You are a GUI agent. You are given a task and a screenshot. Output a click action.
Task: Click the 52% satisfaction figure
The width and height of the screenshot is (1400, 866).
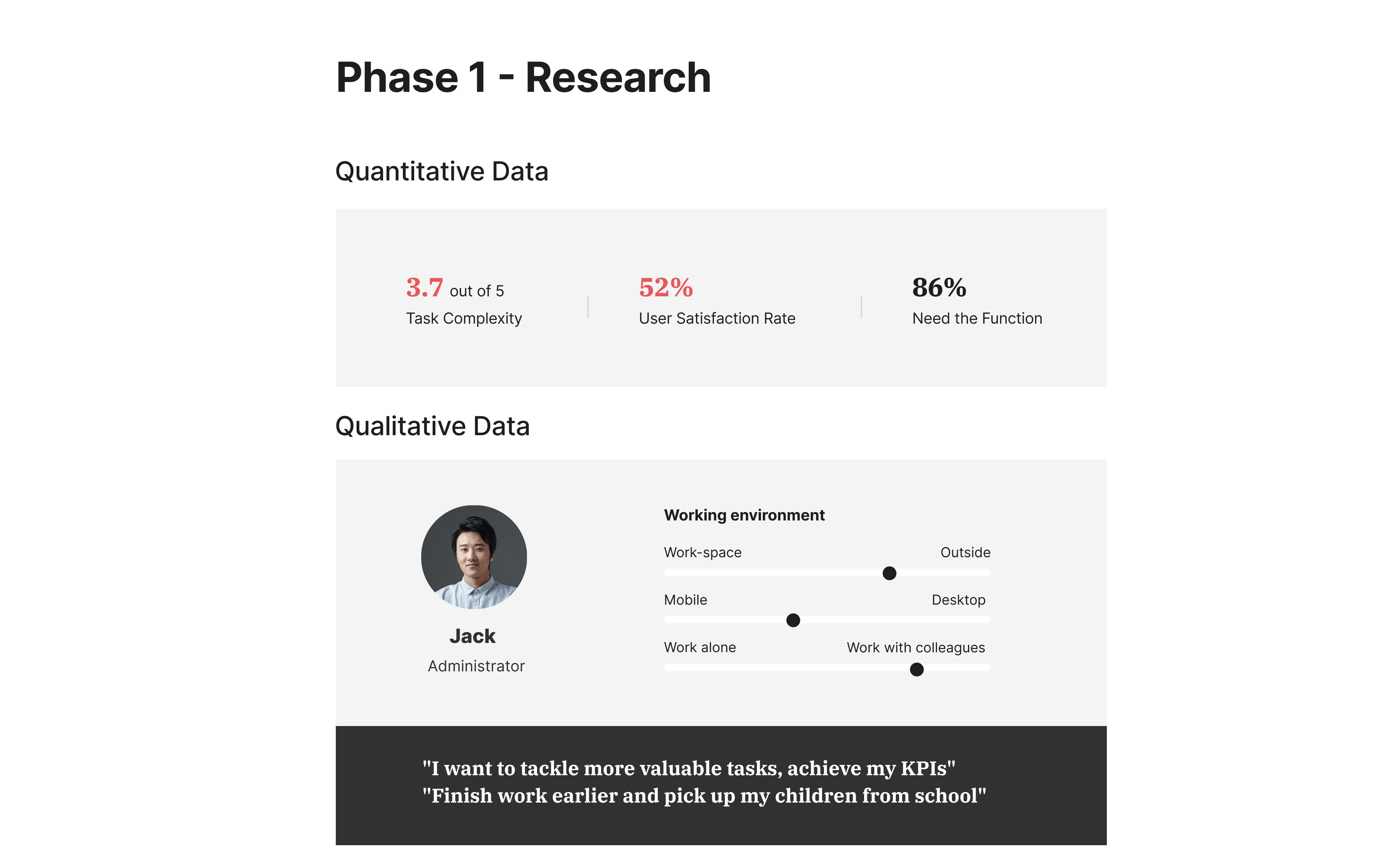666,288
